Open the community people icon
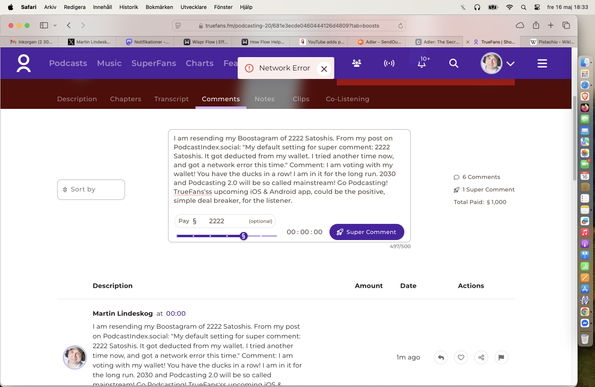 (x=356, y=63)
